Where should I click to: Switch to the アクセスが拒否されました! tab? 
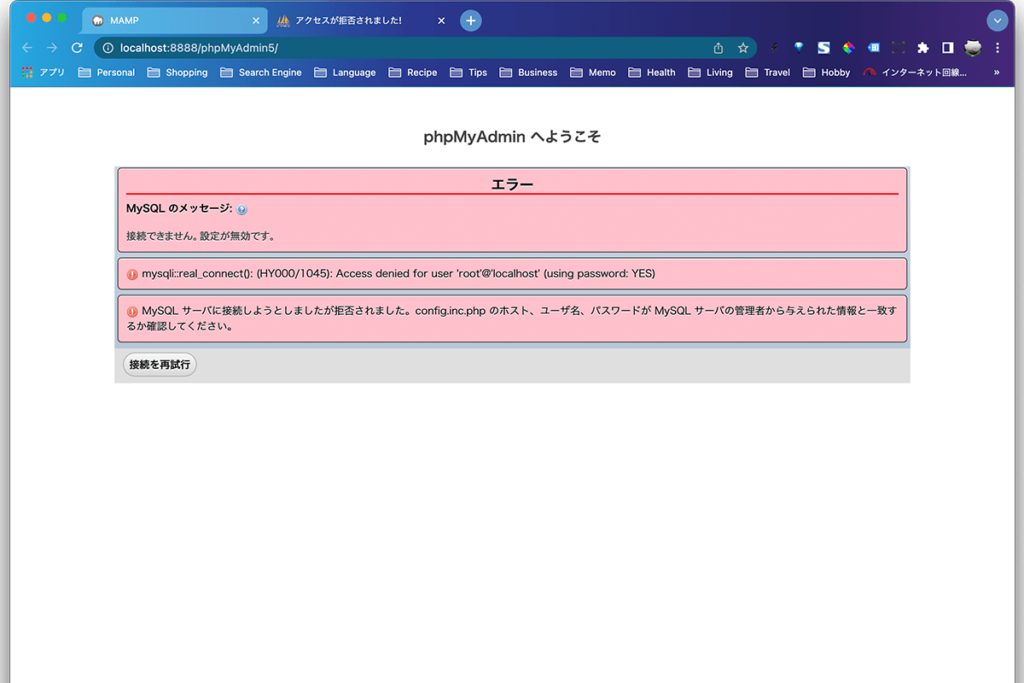point(359,20)
